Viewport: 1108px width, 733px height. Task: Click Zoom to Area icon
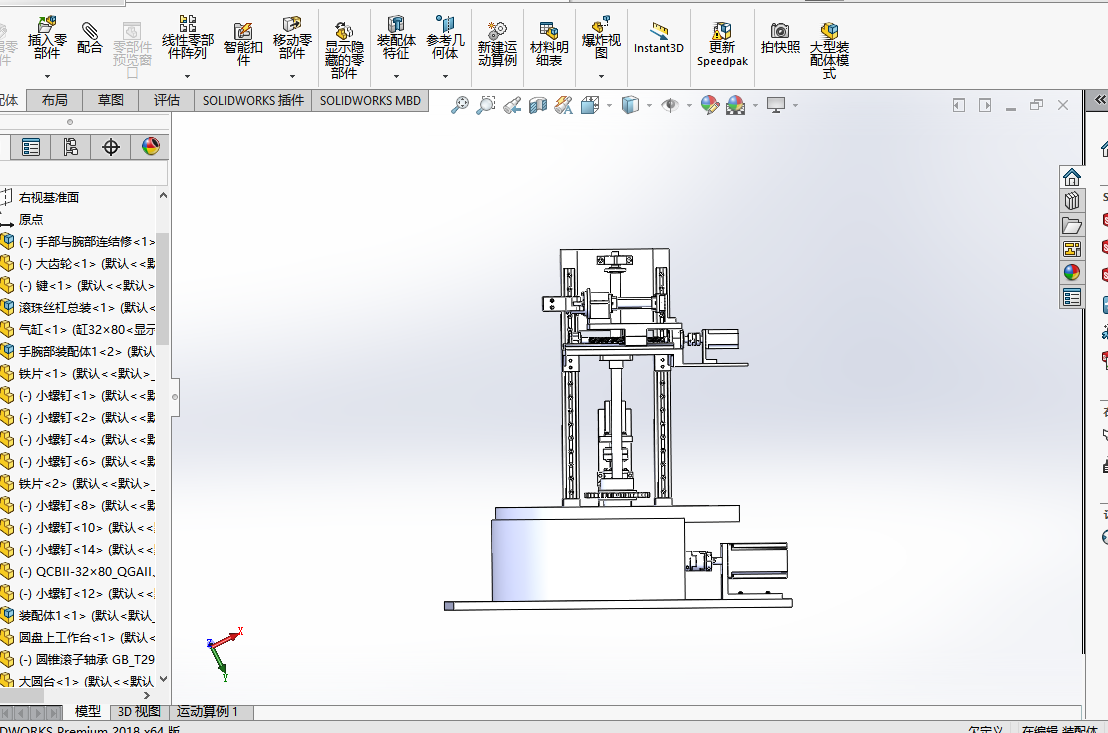(485, 105)
